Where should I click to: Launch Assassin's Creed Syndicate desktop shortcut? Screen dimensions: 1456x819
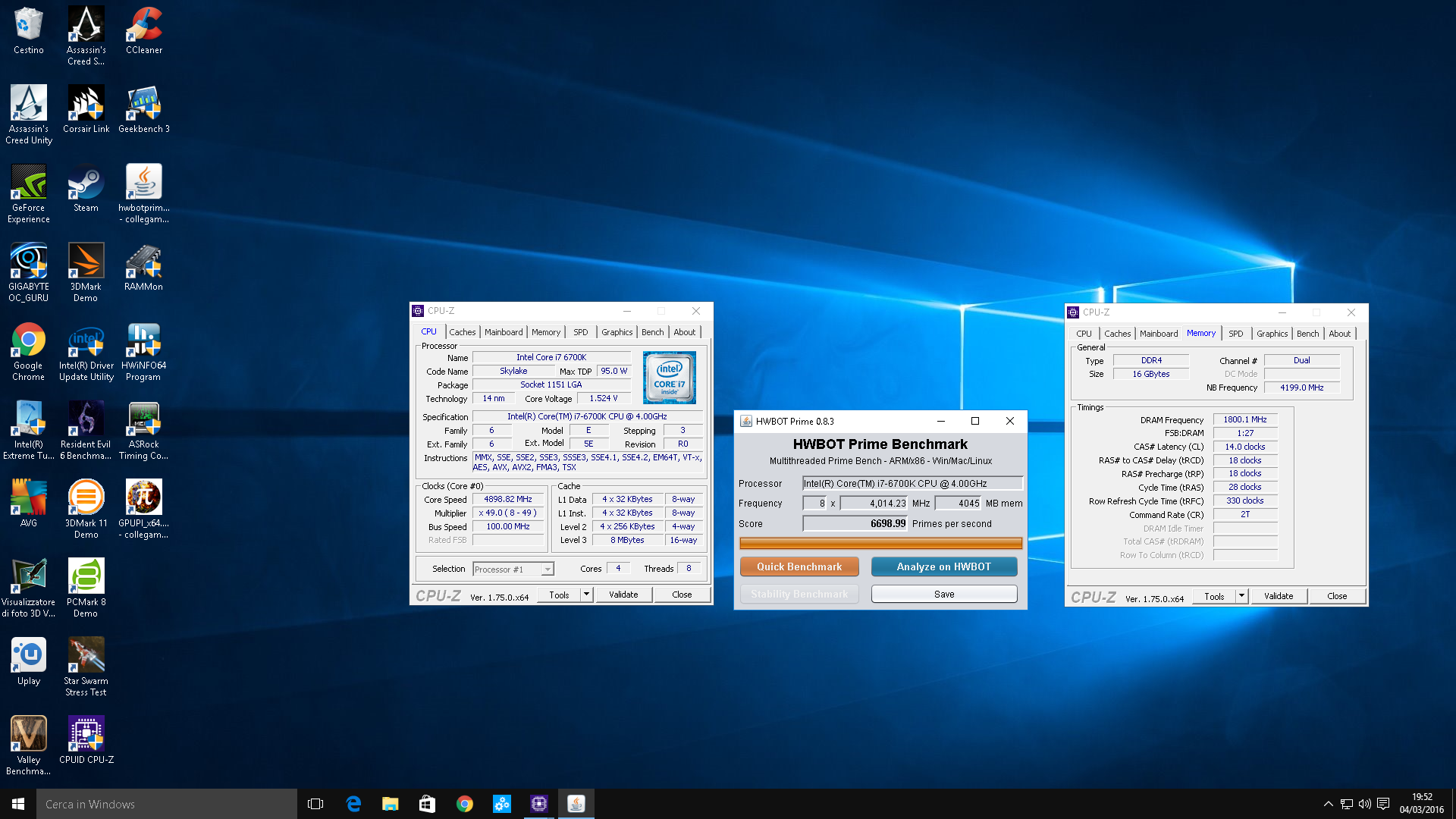pos(86,36)
